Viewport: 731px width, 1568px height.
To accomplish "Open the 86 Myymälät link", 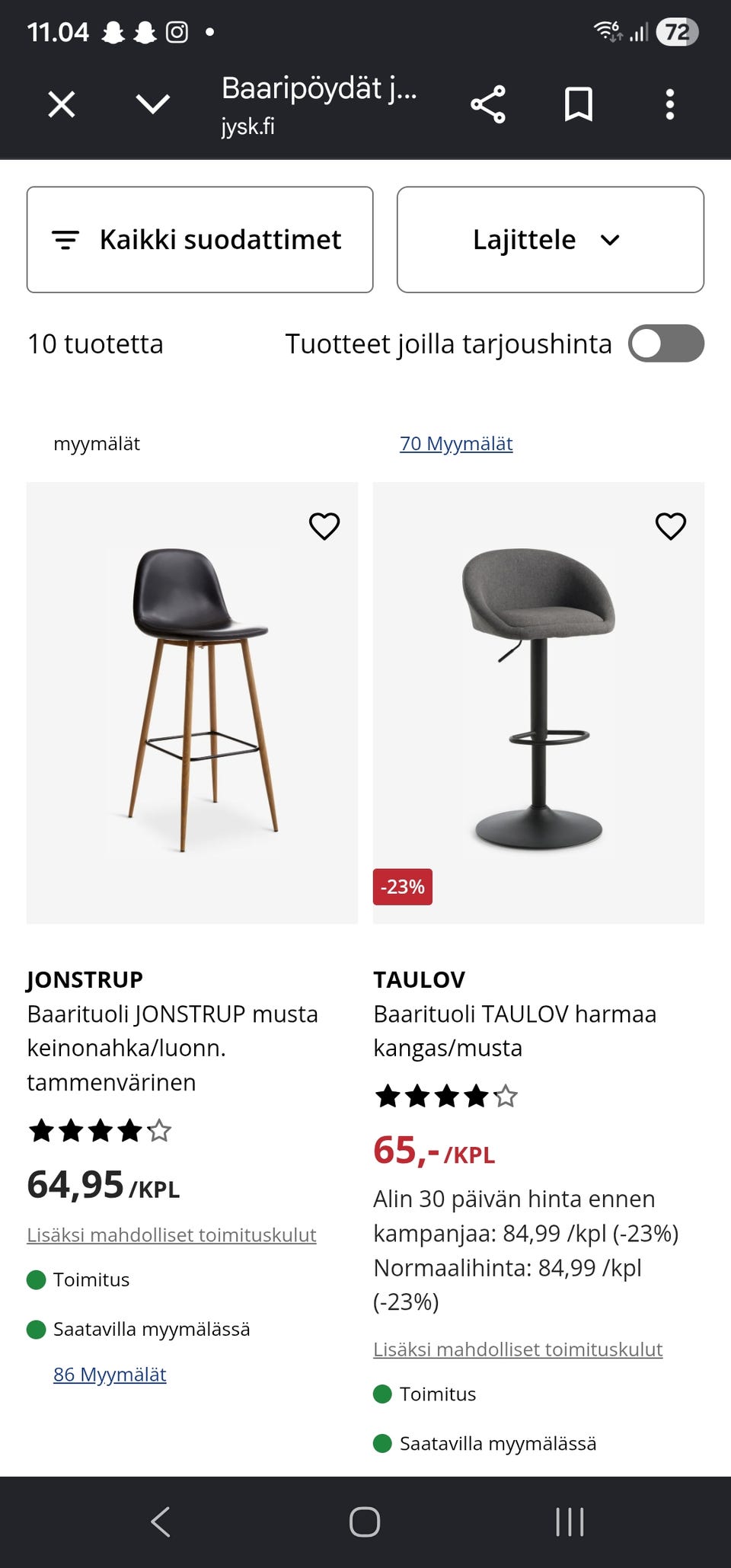I will [110, 1375].
